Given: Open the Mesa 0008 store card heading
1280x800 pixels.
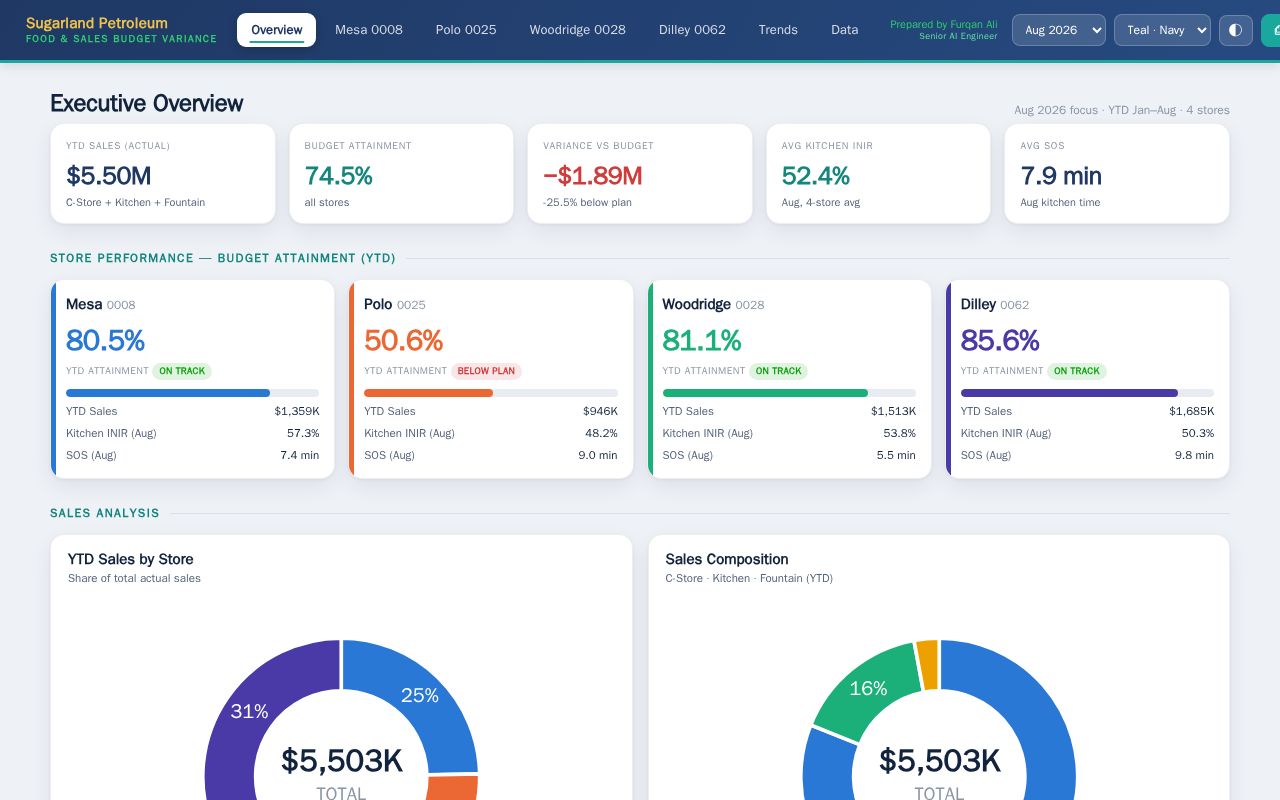Looking at the screenshot, I should (x=101, y=304).
